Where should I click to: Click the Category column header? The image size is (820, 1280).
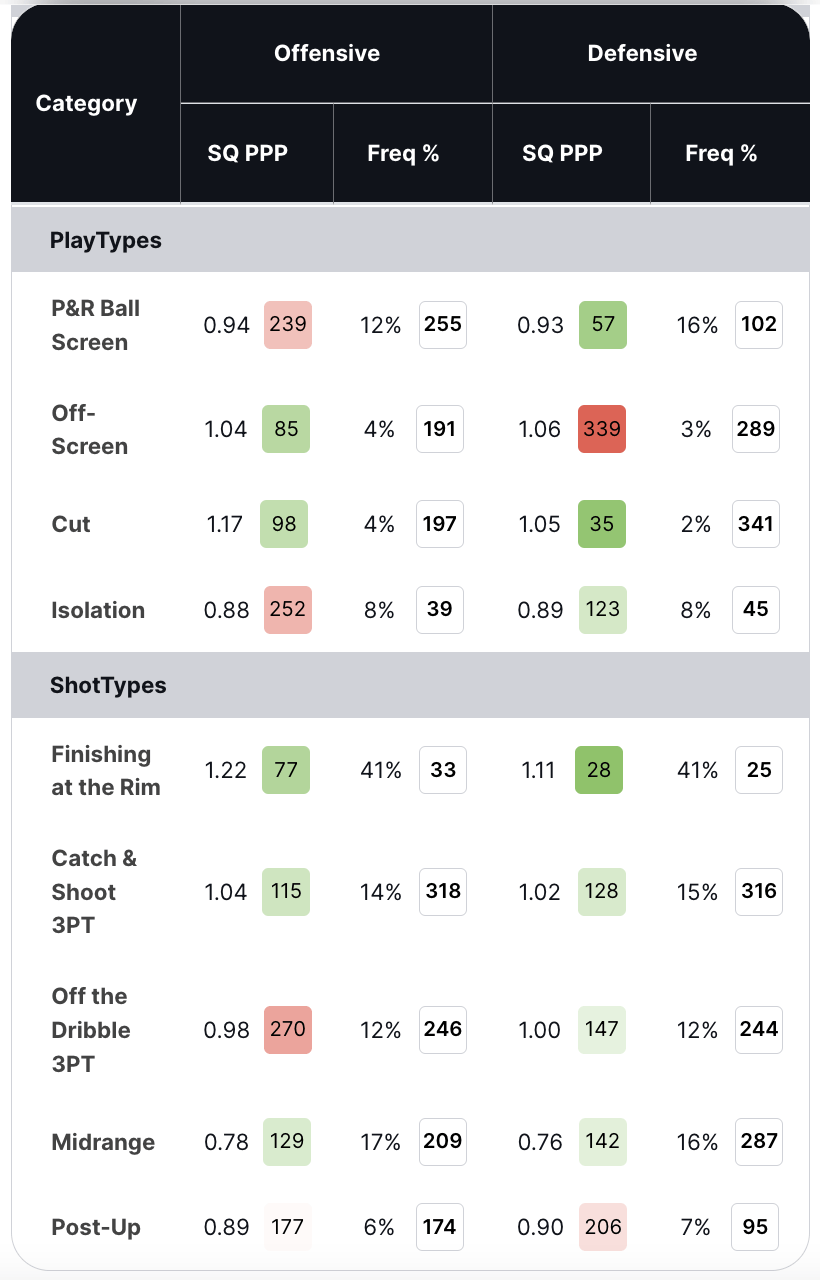[86, 103]
